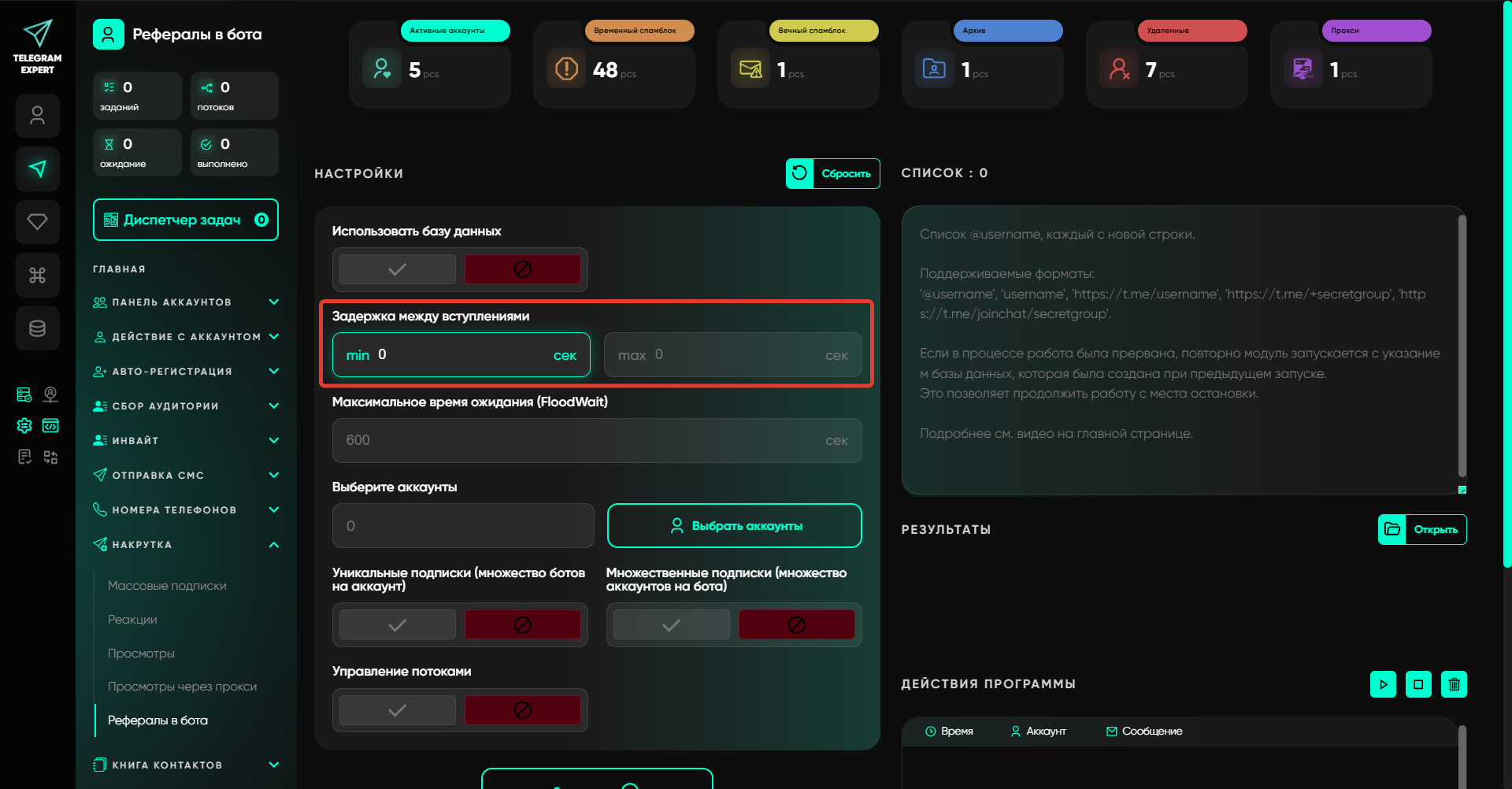Disable thread management with red toggle

pyautogui.click(x=522, y=710)
